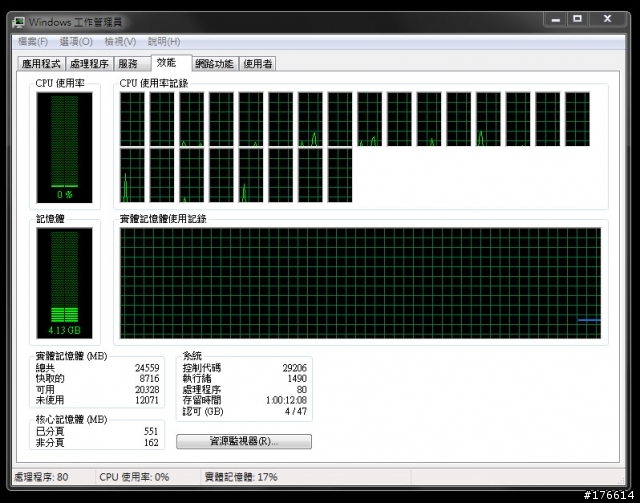
Task: Switch to the 應用程式 tab
Action: 41,64
